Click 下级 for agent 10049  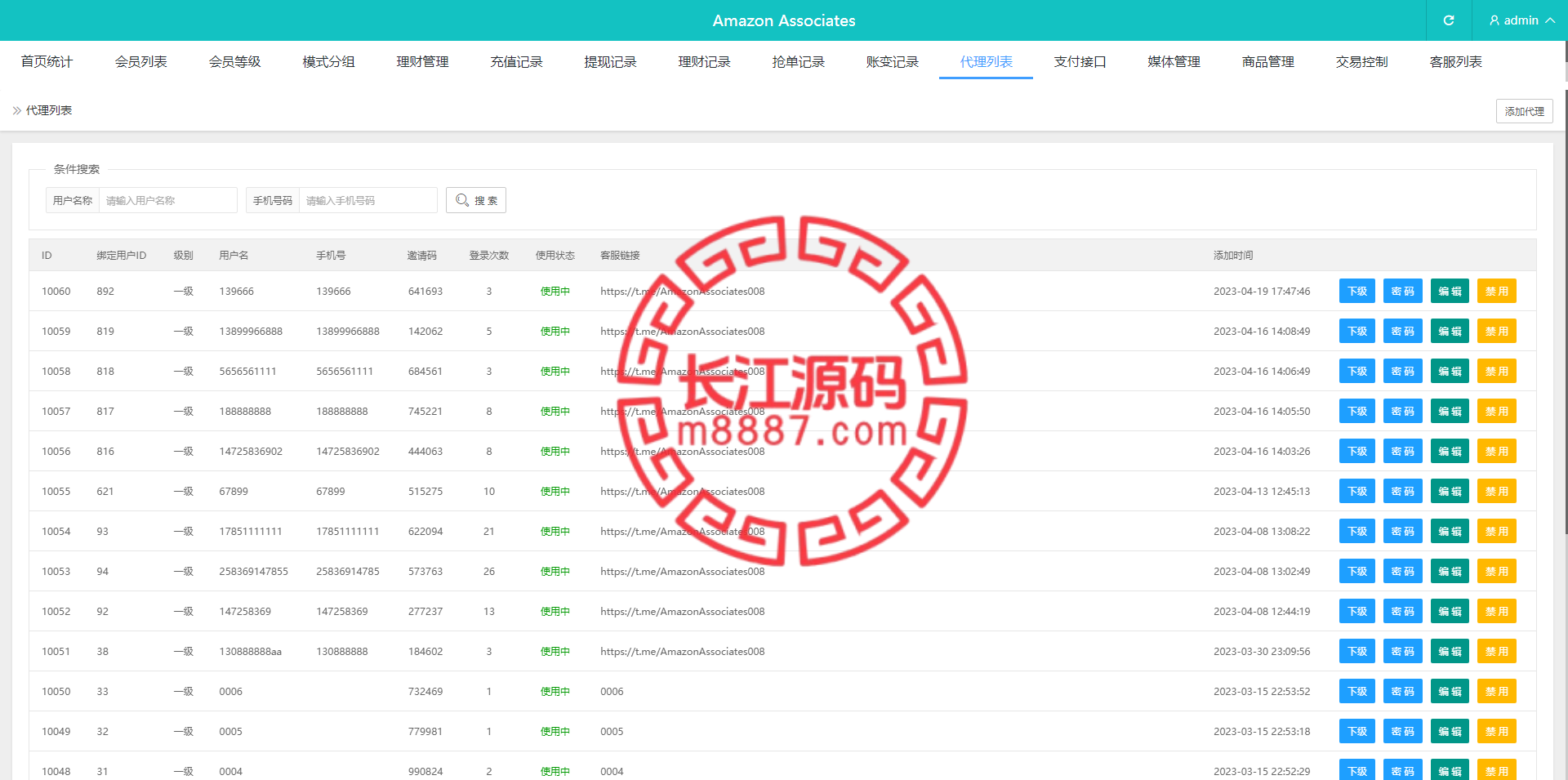tap(1357, 731)
